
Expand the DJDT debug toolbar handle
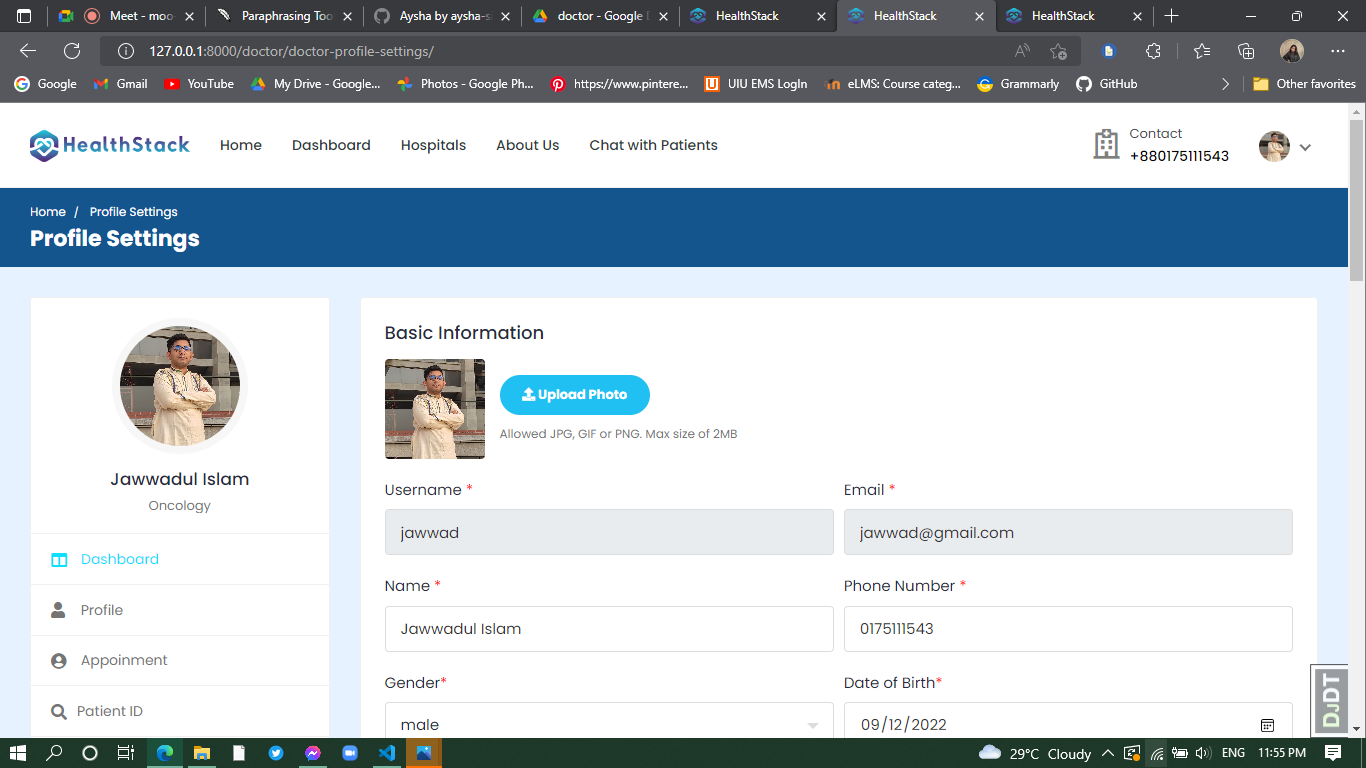pos(1330,699)
